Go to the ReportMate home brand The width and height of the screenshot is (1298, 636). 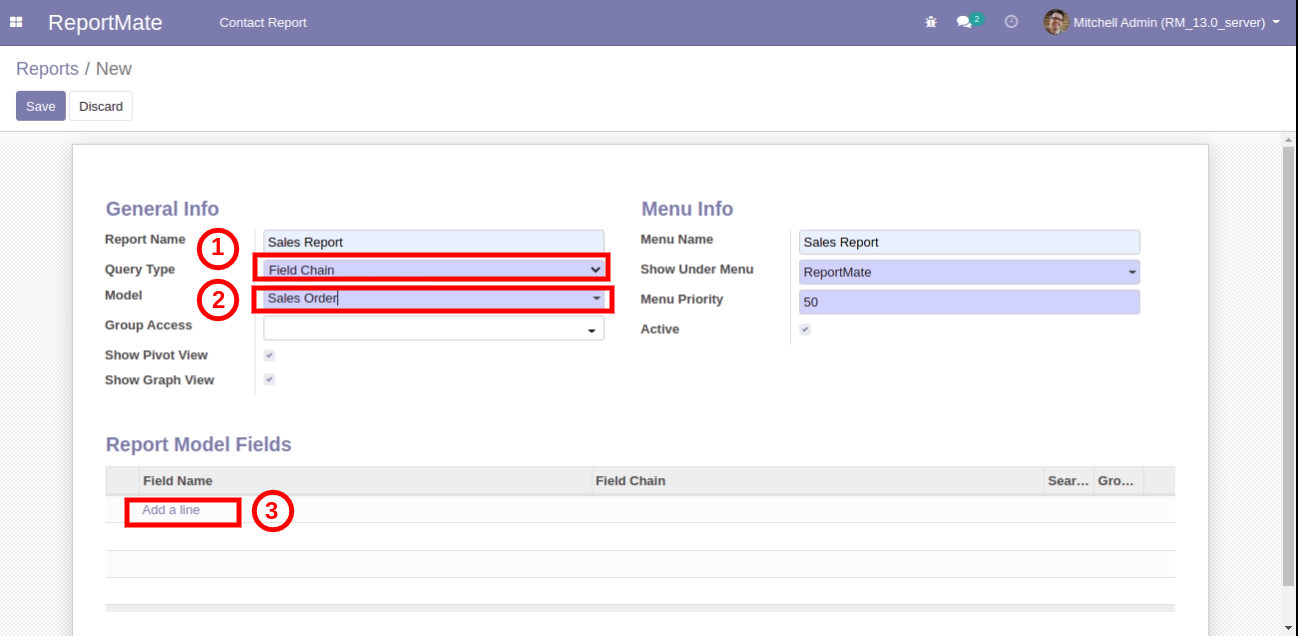point(105,22)
